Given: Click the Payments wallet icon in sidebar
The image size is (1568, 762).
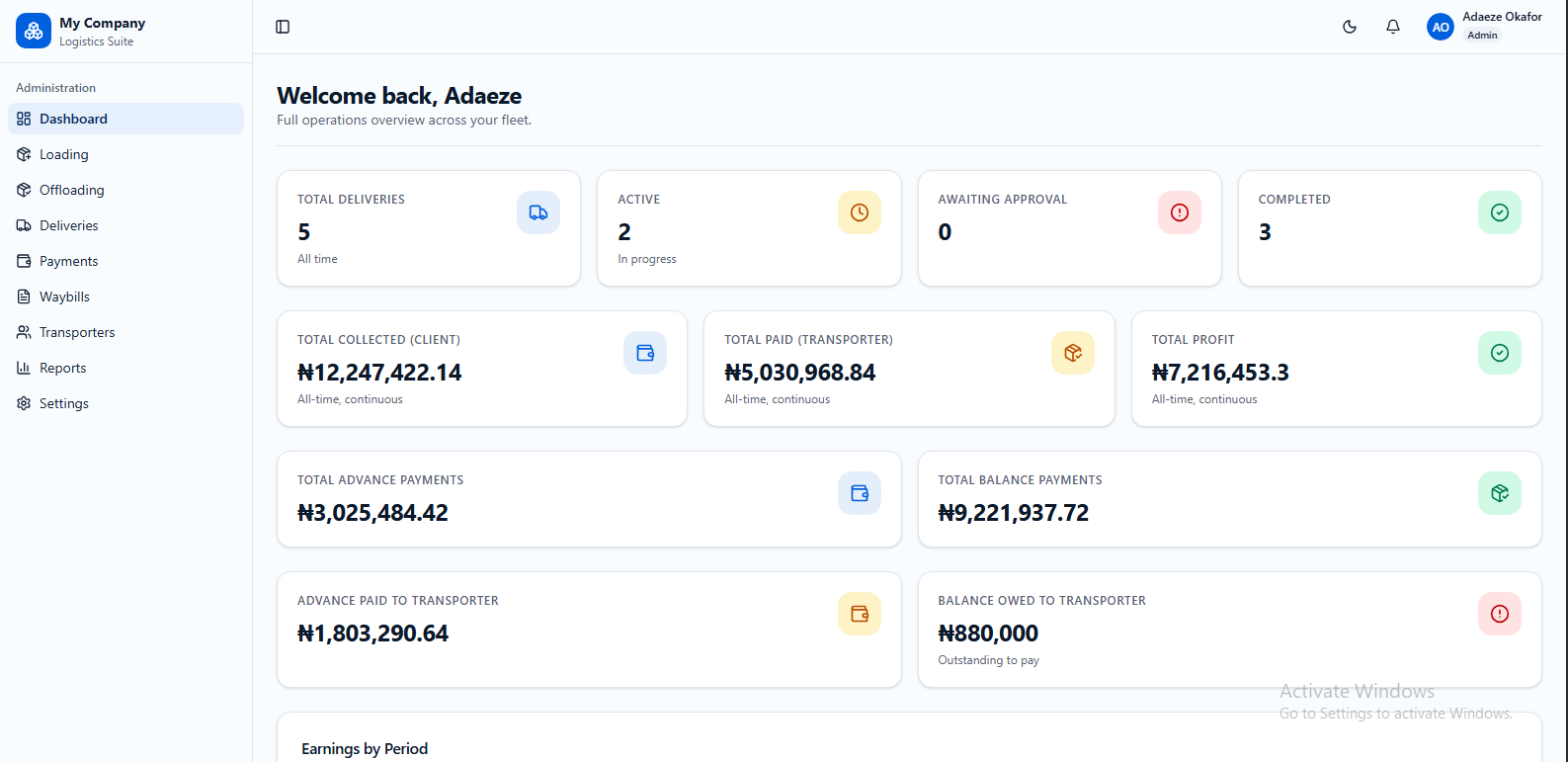Looking at the screenshot, I should coord(24,261).
